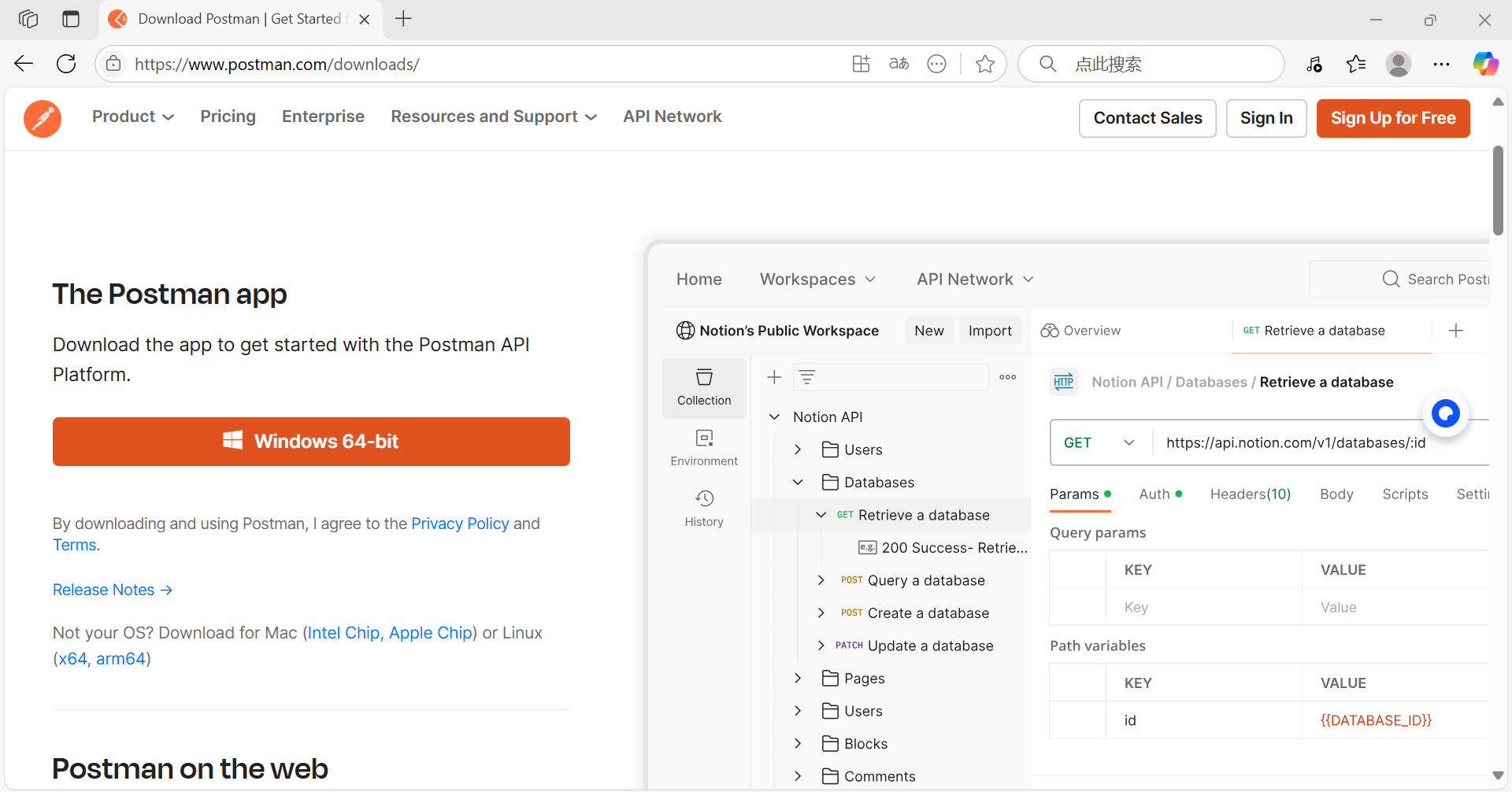Open the Copilot icon
Image resolution: width=1512 pixels, height=792 pixels.
[x=1485, y=64]
